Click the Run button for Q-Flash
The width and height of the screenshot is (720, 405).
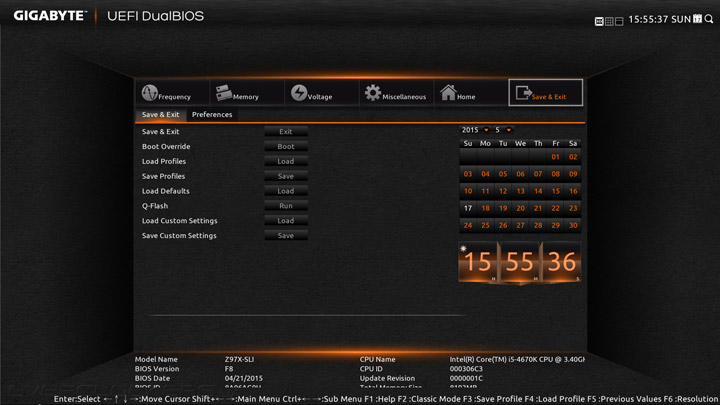pyautogui.click(x=286, y=206)
